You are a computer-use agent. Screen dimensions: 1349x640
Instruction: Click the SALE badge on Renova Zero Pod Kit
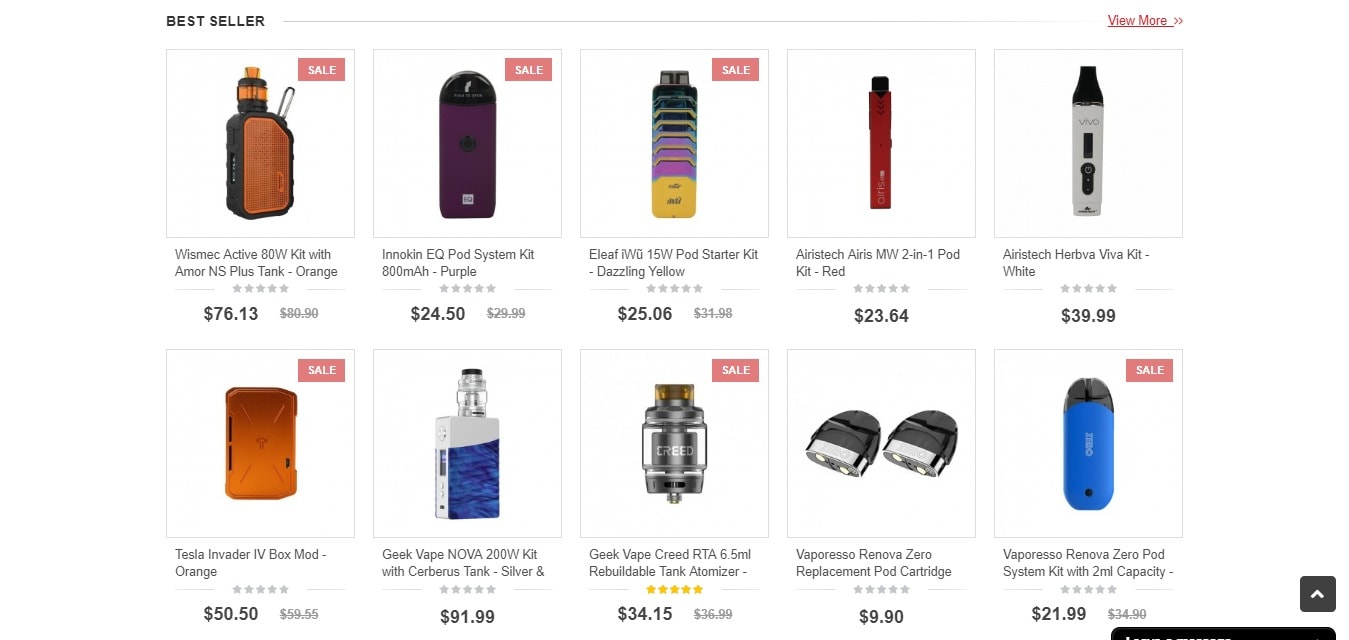[x=1149, y=370]
